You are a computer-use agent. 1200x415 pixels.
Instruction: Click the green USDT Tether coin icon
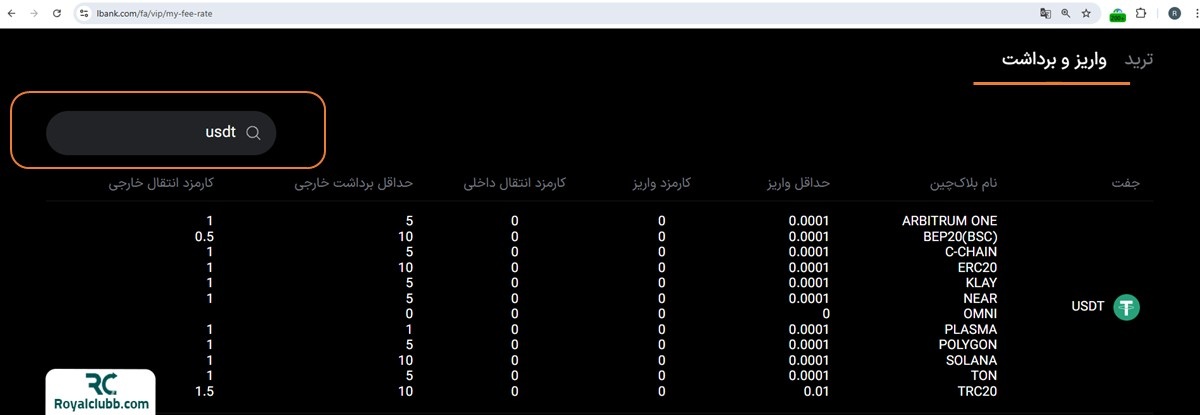click(1128, 308)
